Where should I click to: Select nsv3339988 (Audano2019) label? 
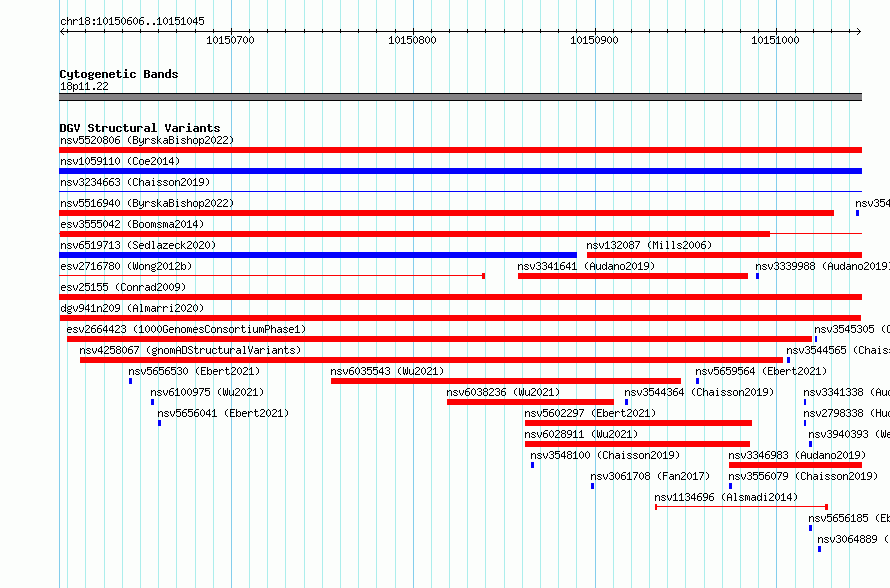822,266
